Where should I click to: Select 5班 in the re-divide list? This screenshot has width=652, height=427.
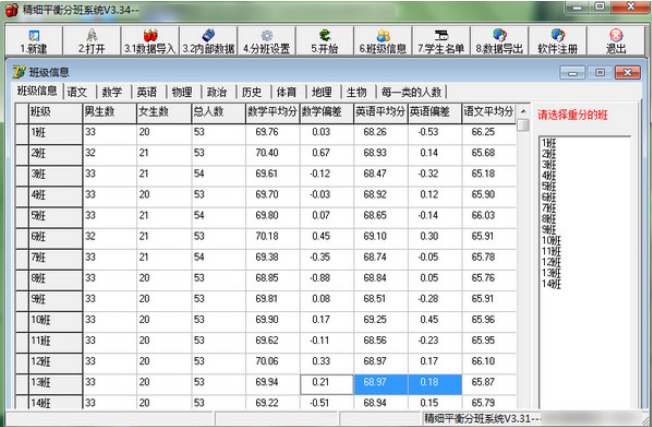click(x=547, y=185)
